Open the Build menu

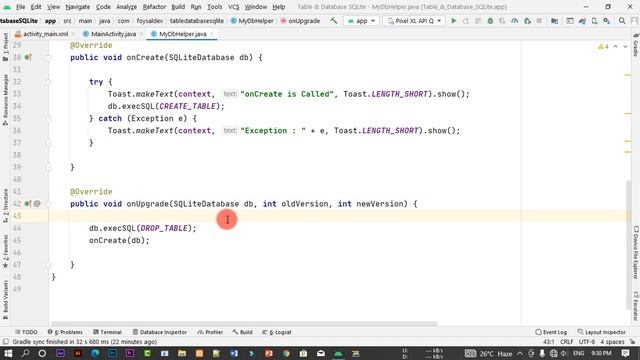pos(178,7)
